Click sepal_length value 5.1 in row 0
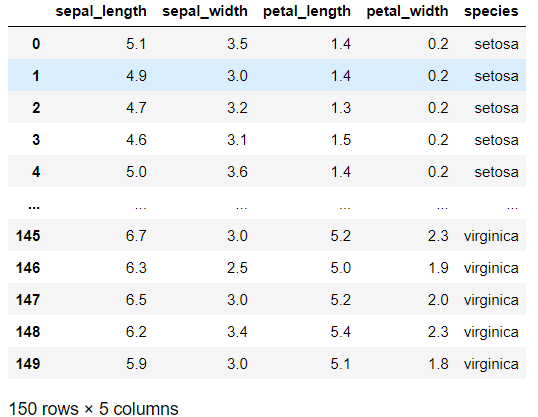 136,44
